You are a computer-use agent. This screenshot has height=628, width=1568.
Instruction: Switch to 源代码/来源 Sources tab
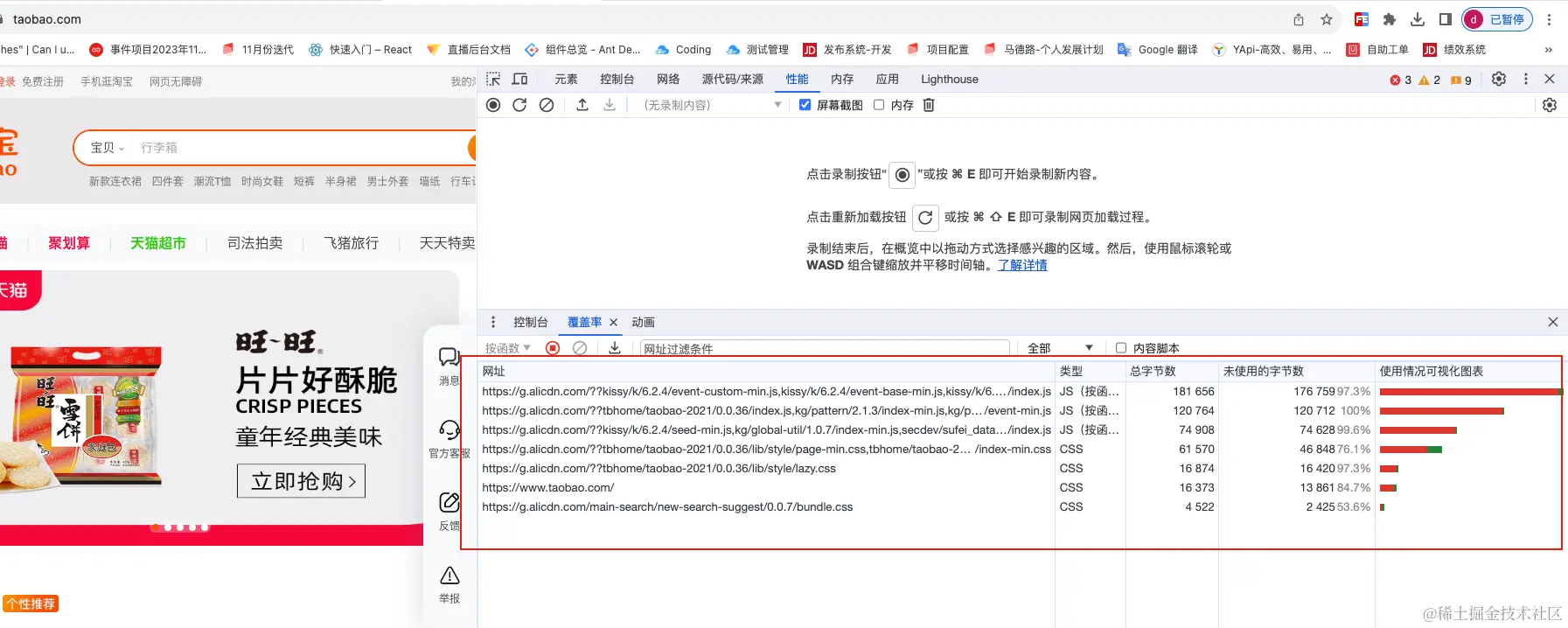click(x=733, y=79)
